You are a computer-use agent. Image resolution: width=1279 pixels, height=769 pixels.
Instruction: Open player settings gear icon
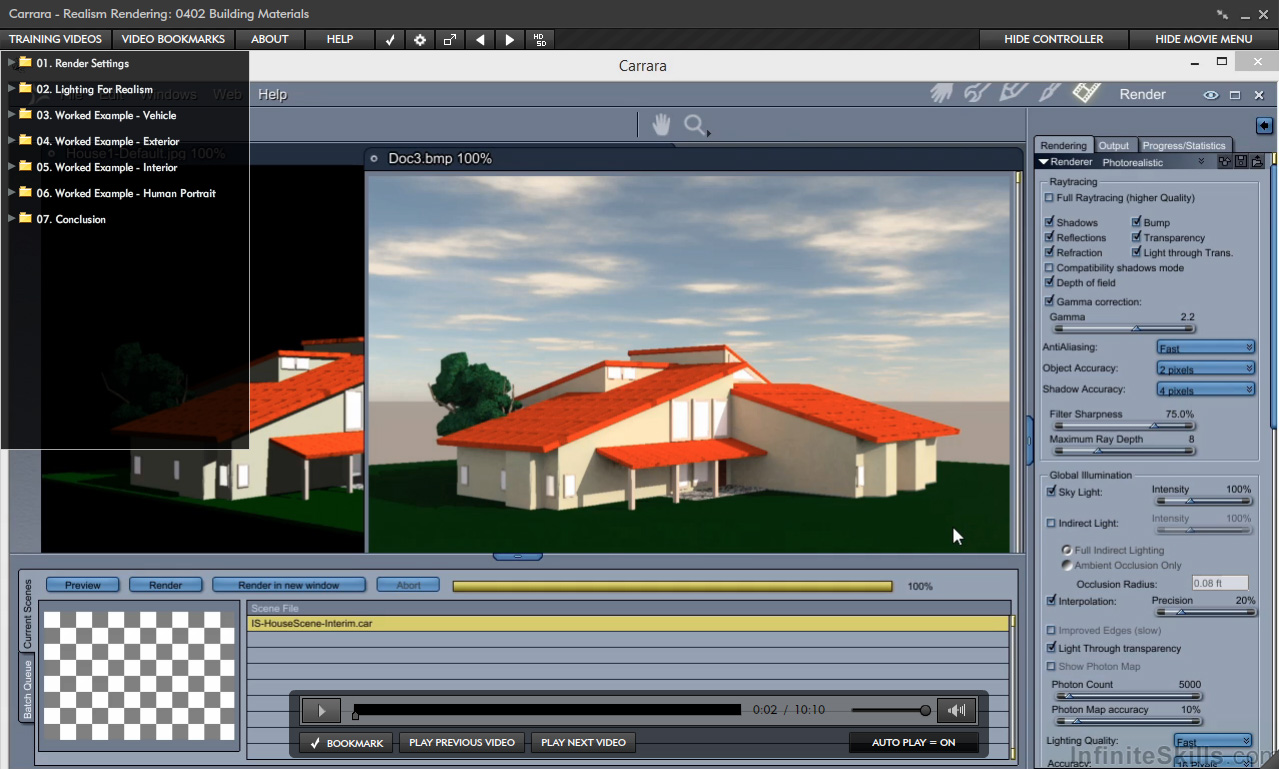tap(420, 39)
